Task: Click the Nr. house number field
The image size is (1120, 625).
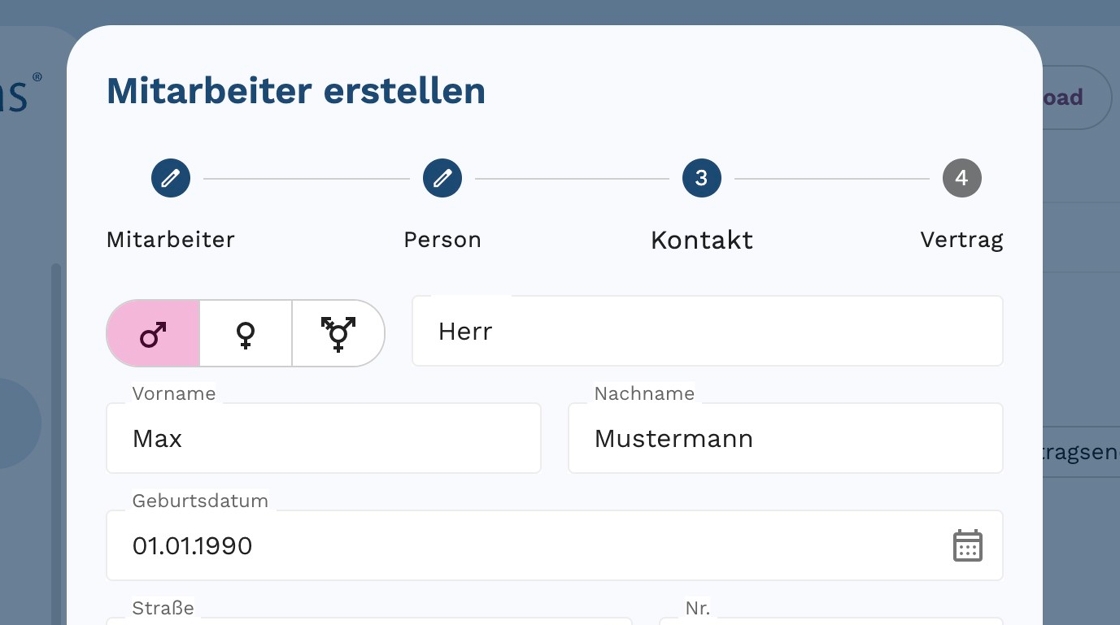Action: (830, 619)
